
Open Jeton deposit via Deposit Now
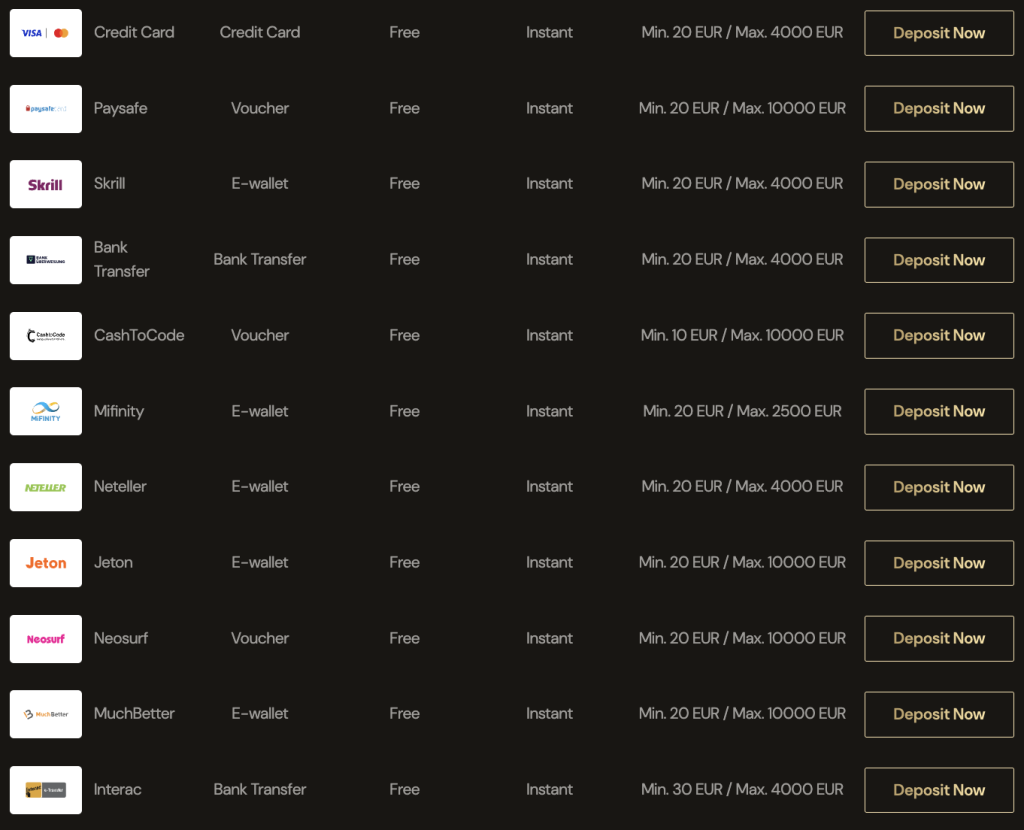(x=939, y=563)
